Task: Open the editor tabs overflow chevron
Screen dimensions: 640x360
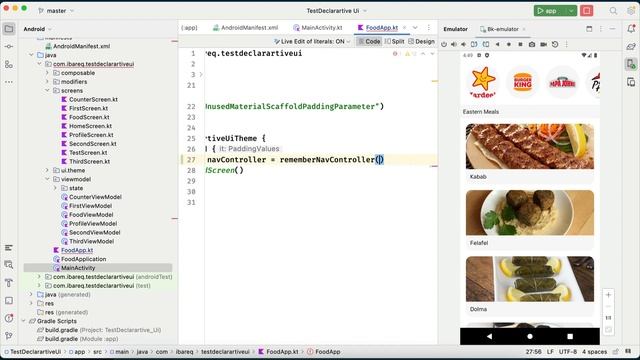Action: pyautogui.click(x=415, y=28)
